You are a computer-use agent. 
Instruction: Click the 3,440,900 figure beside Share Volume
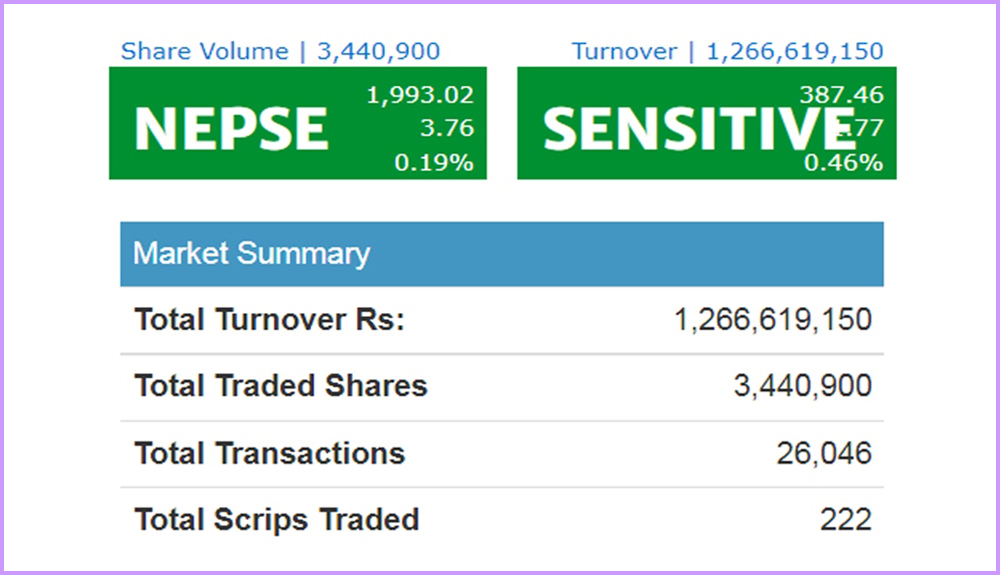(x=379, y=52)
